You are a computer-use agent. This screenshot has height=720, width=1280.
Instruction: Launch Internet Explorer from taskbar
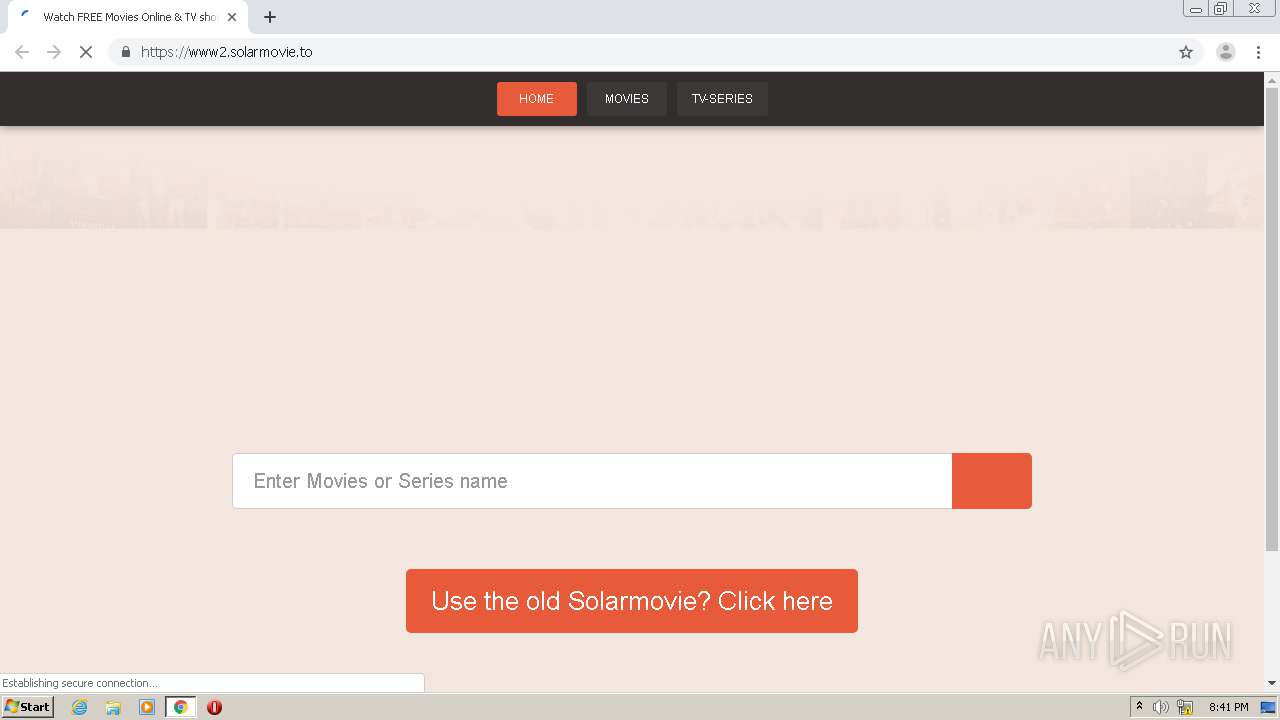click(x=80, y=707)
